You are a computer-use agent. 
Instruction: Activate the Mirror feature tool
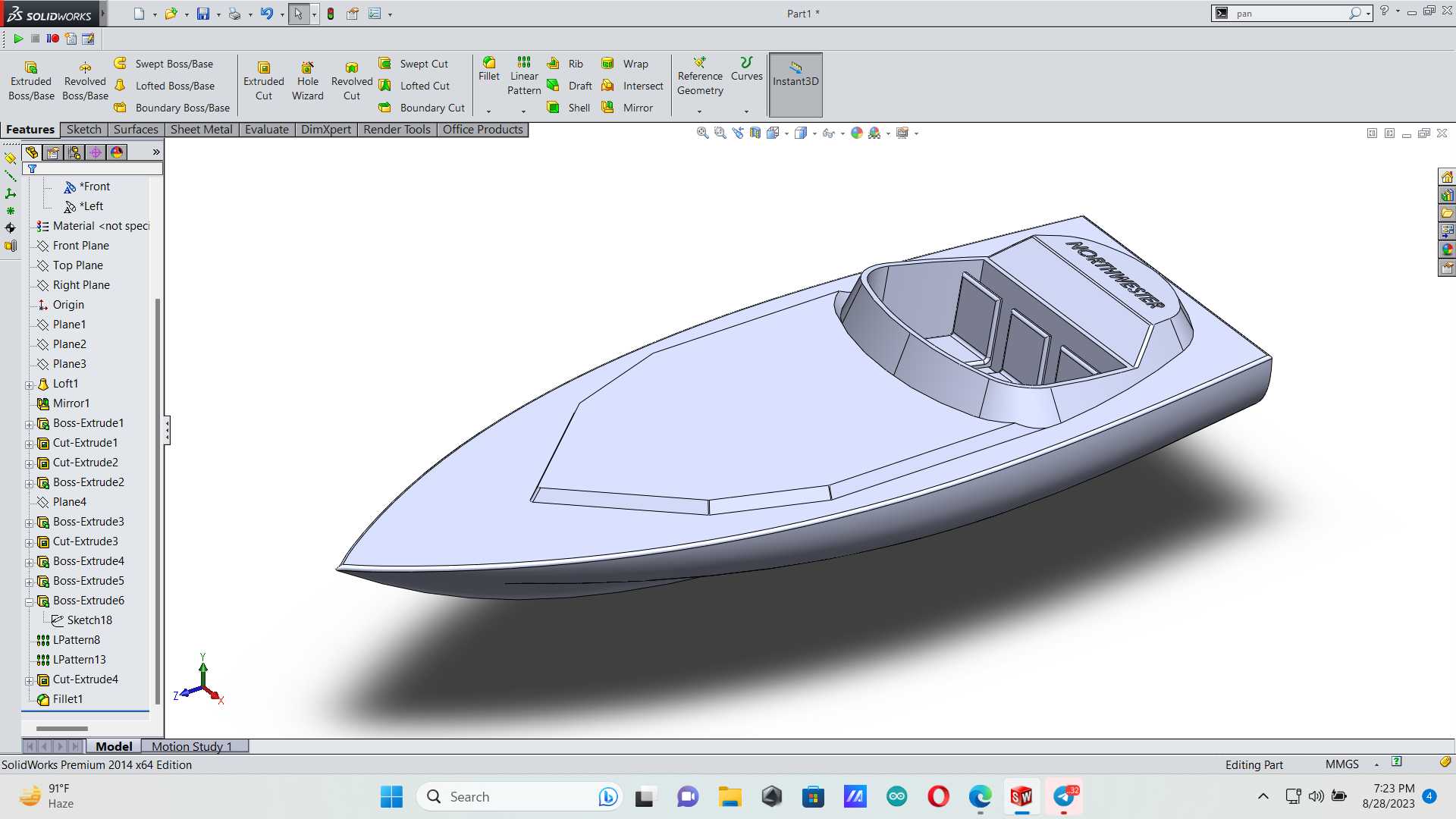(x=627, y=108)
